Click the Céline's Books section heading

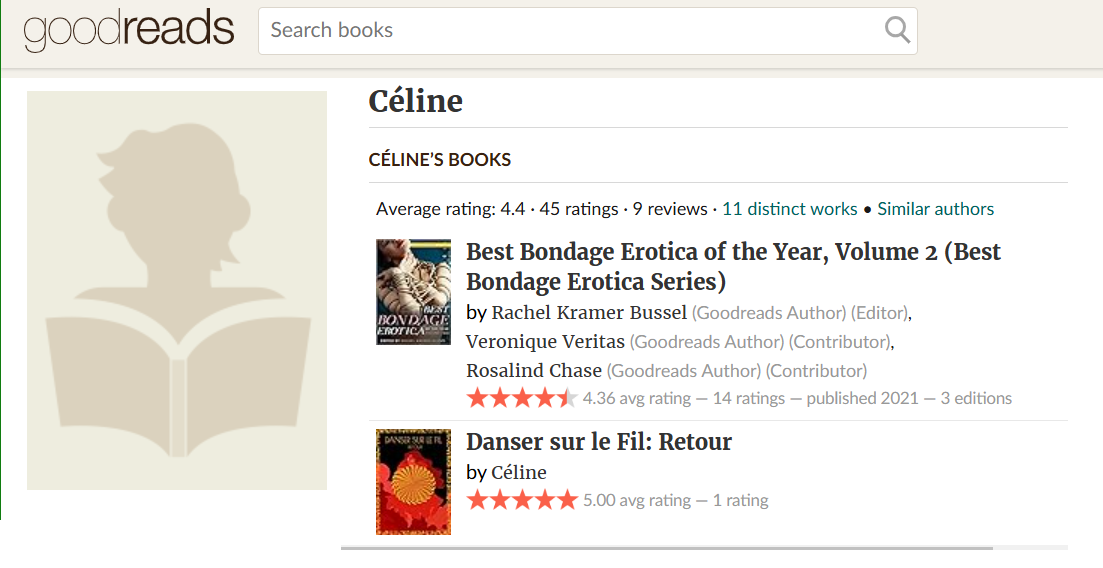pyautogui.click(x=440, y=160)
